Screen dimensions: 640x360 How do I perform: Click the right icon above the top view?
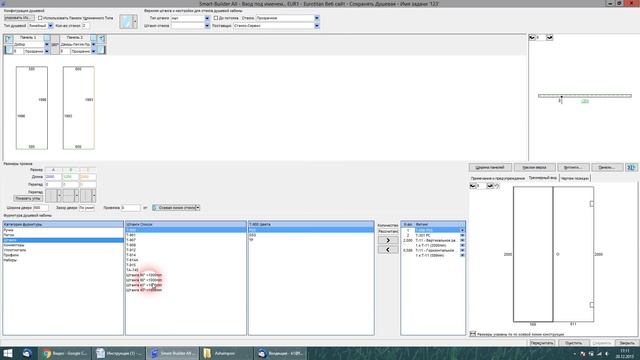coord(550,38)
